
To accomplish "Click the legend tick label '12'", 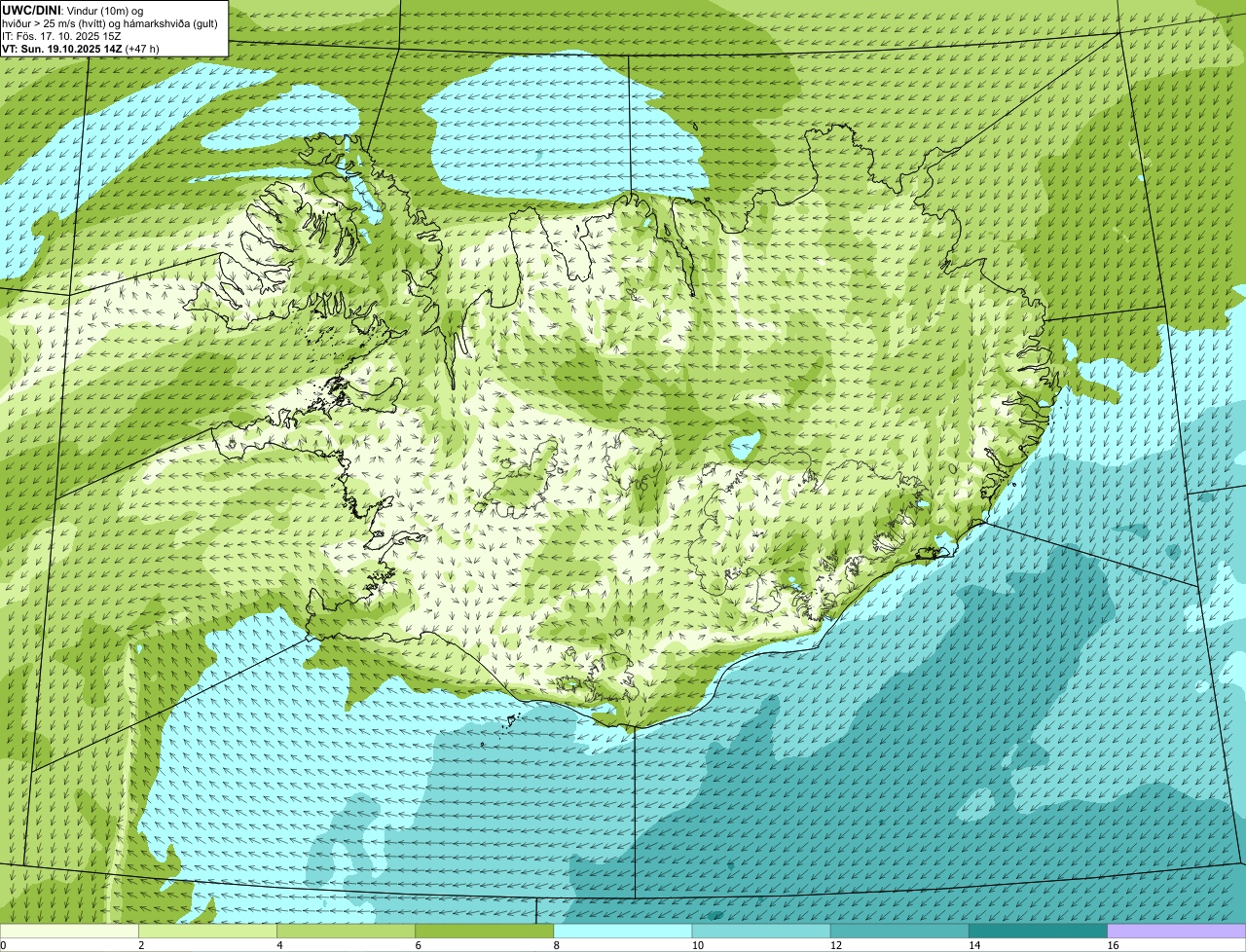I will [x=836, y=945].
